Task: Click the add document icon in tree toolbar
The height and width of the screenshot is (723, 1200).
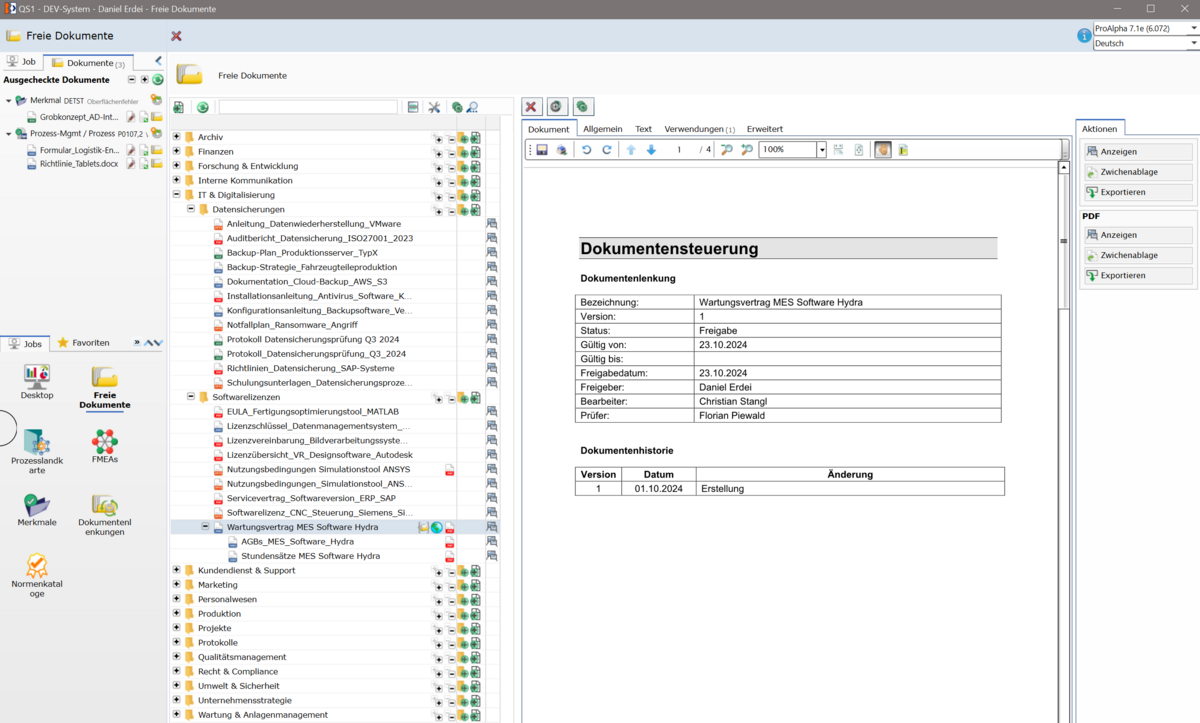Action: (x=179, y=107)
